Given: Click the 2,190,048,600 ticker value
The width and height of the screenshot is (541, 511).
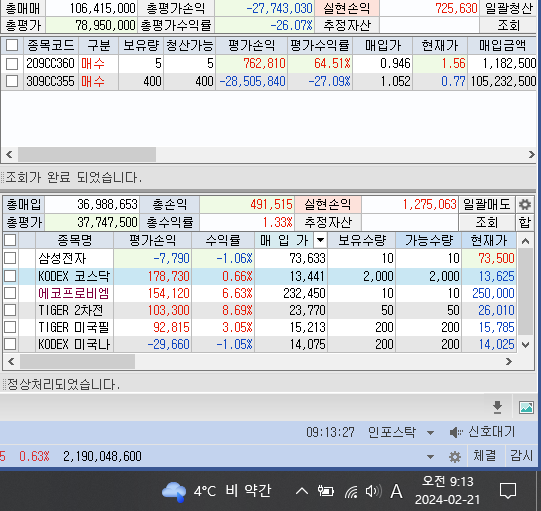Looking at the screenshot, I should point(102,456).
